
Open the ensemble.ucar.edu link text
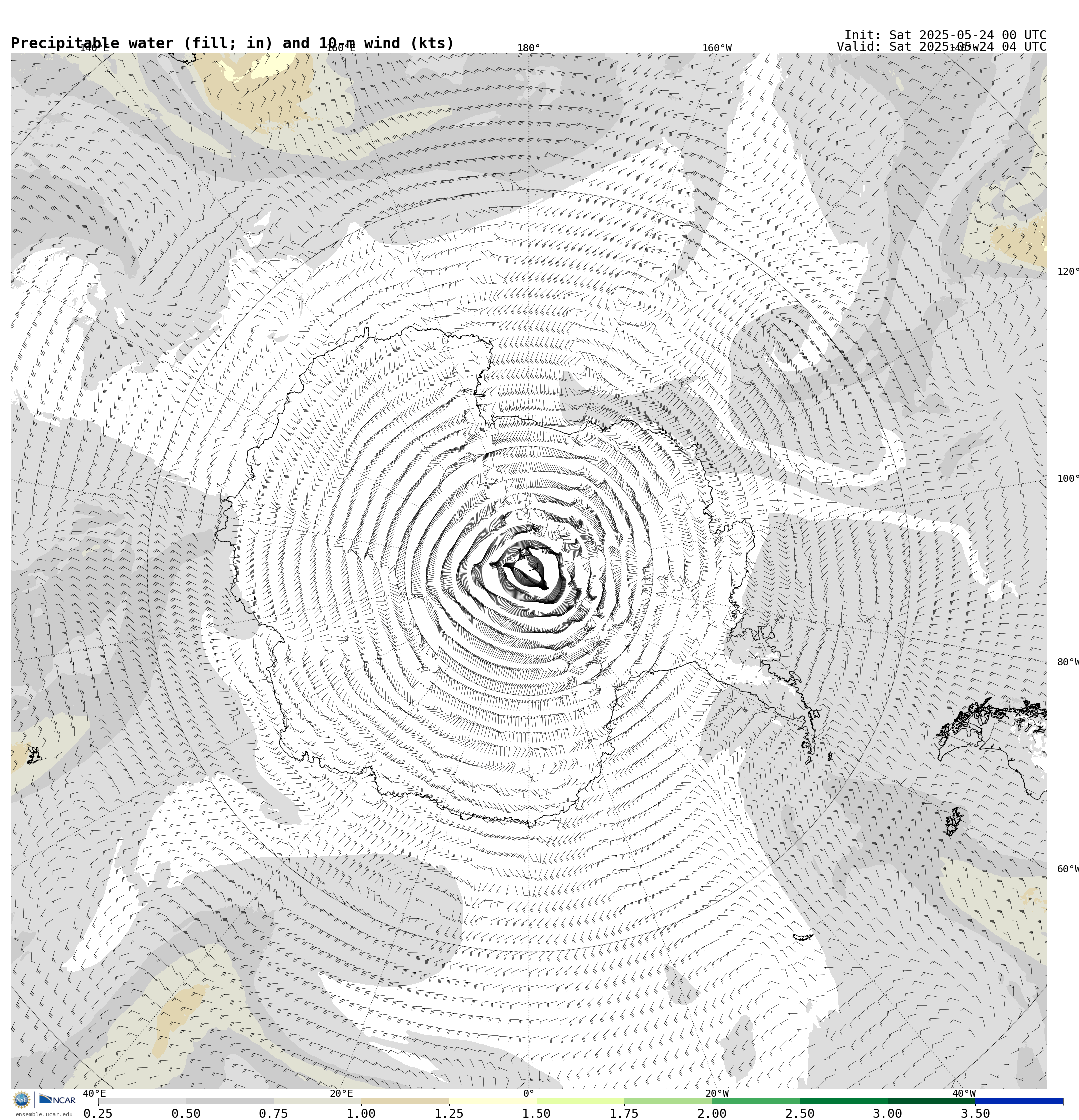click(44, 1114)
